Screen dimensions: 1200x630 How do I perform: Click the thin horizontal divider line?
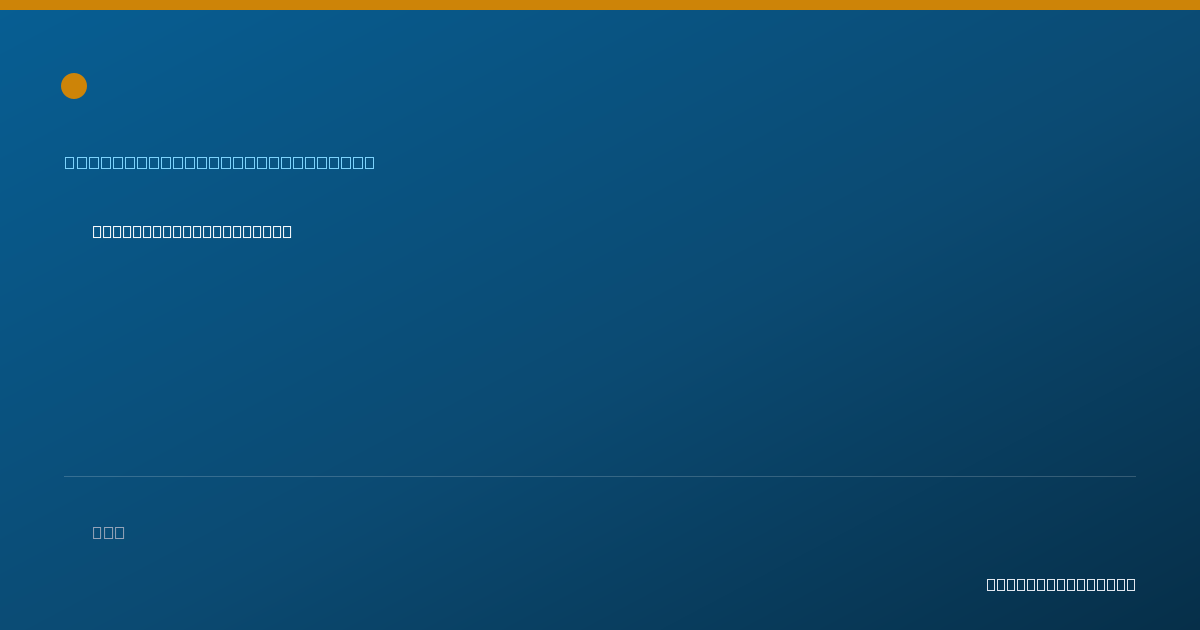(600, 476)
